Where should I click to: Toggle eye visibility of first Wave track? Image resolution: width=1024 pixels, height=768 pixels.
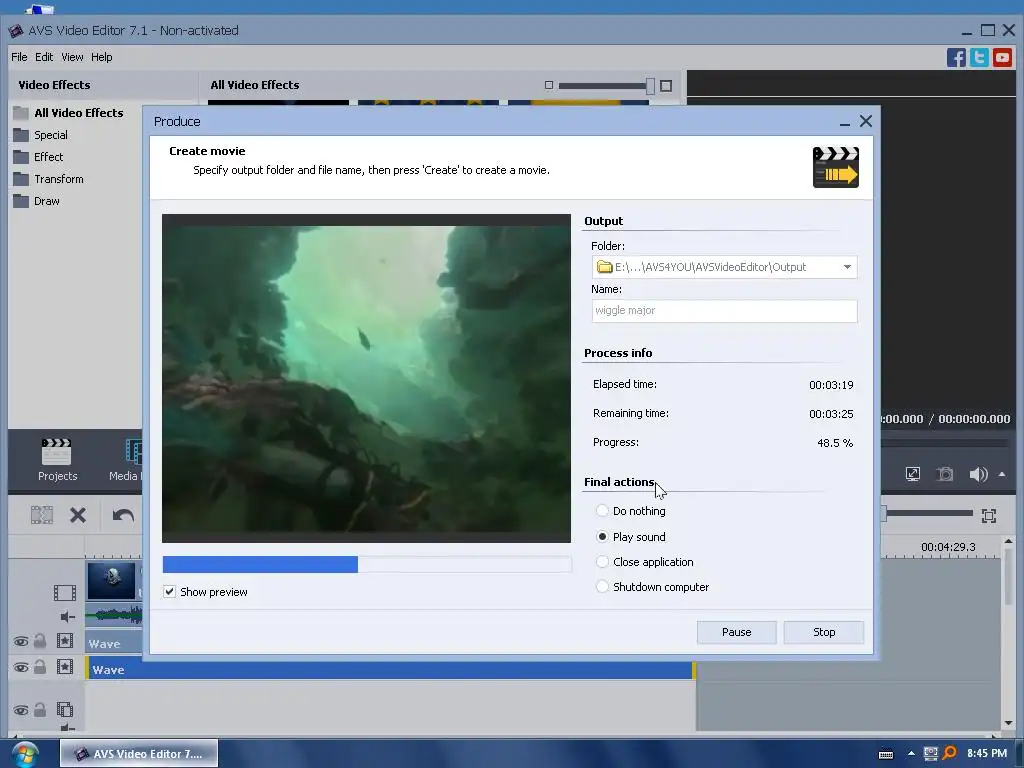21,641
